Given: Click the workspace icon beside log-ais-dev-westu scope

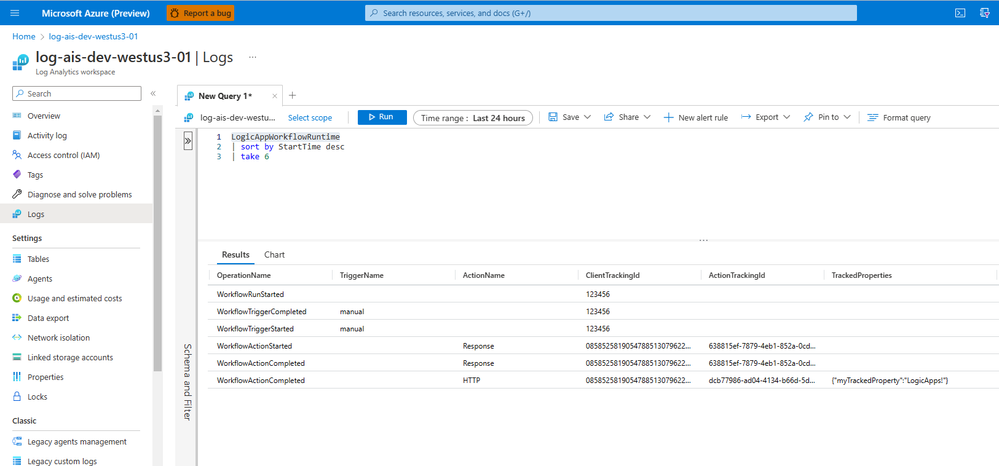Looking at the screenshot, I should tap(189, 118).
